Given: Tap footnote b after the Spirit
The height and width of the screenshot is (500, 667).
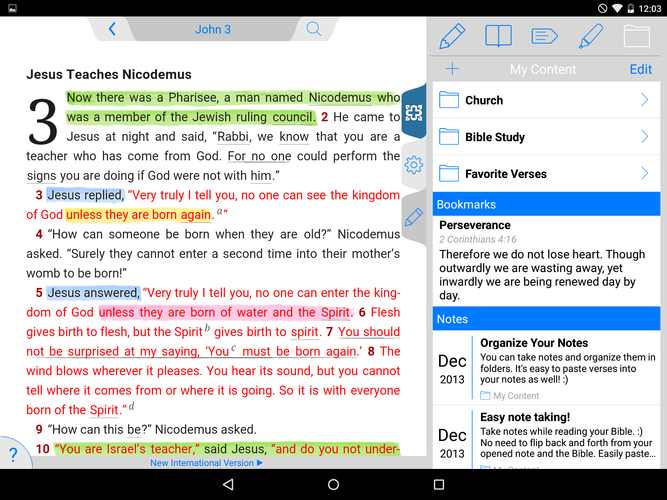Looking at the screenshot, I should pyautogui.click(x=208, y=328).
